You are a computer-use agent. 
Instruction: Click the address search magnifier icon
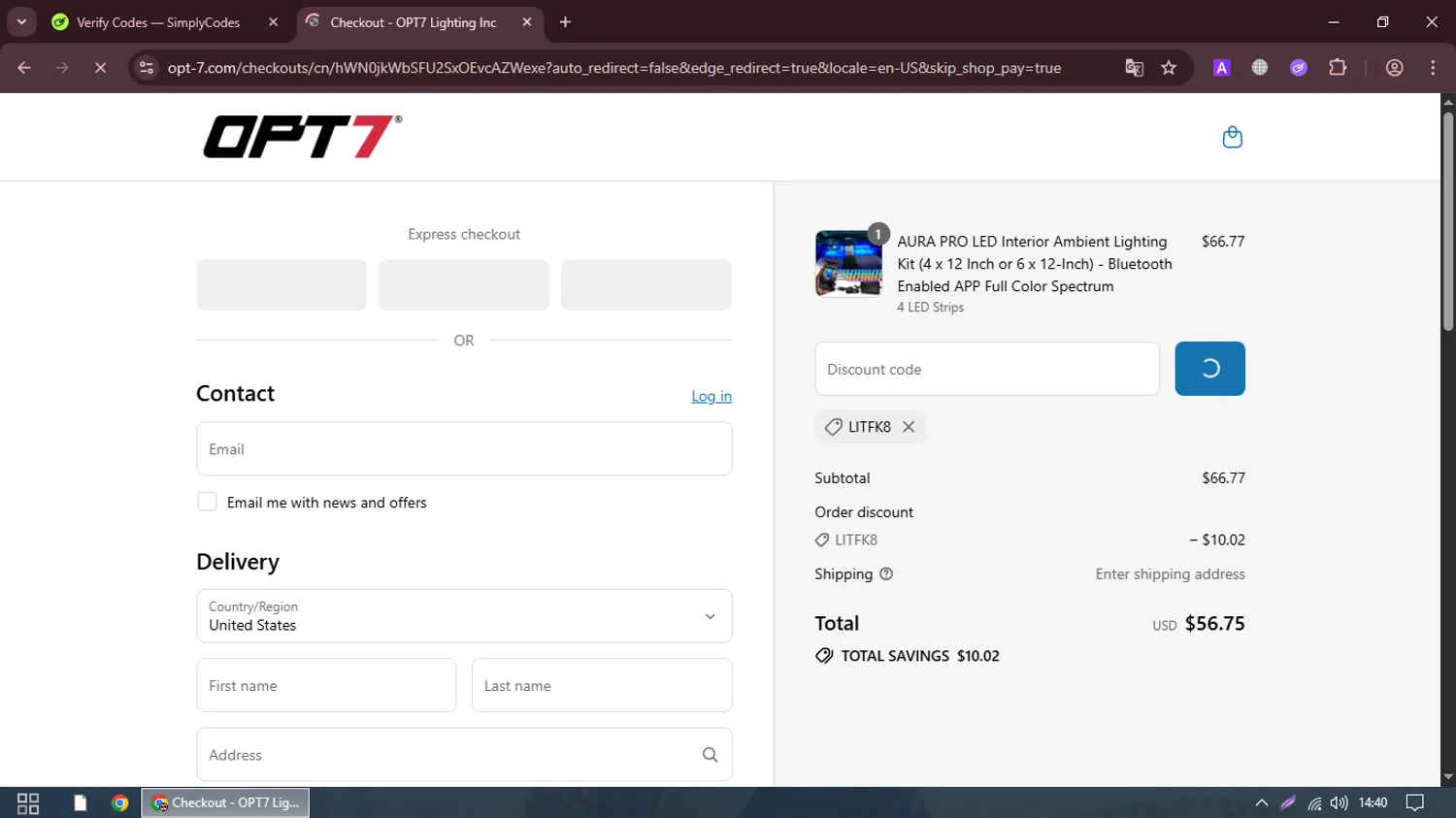tap(710, 755)
